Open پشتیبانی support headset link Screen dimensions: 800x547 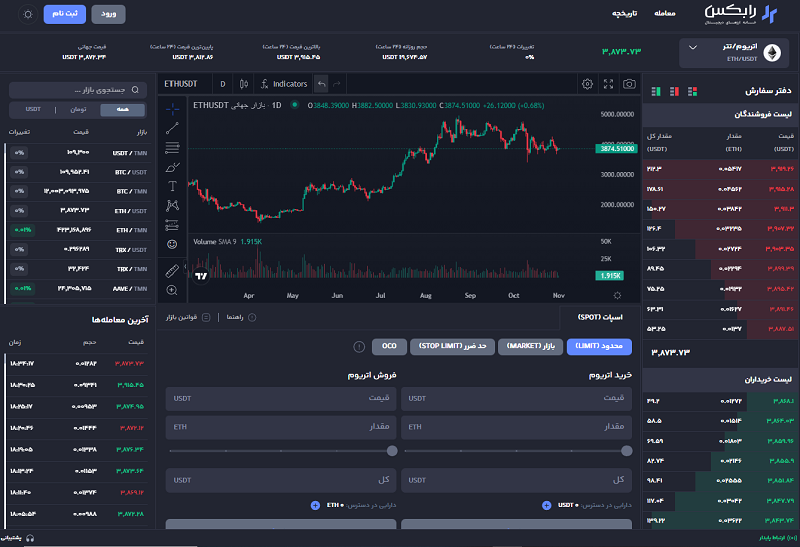coord(18,538)
